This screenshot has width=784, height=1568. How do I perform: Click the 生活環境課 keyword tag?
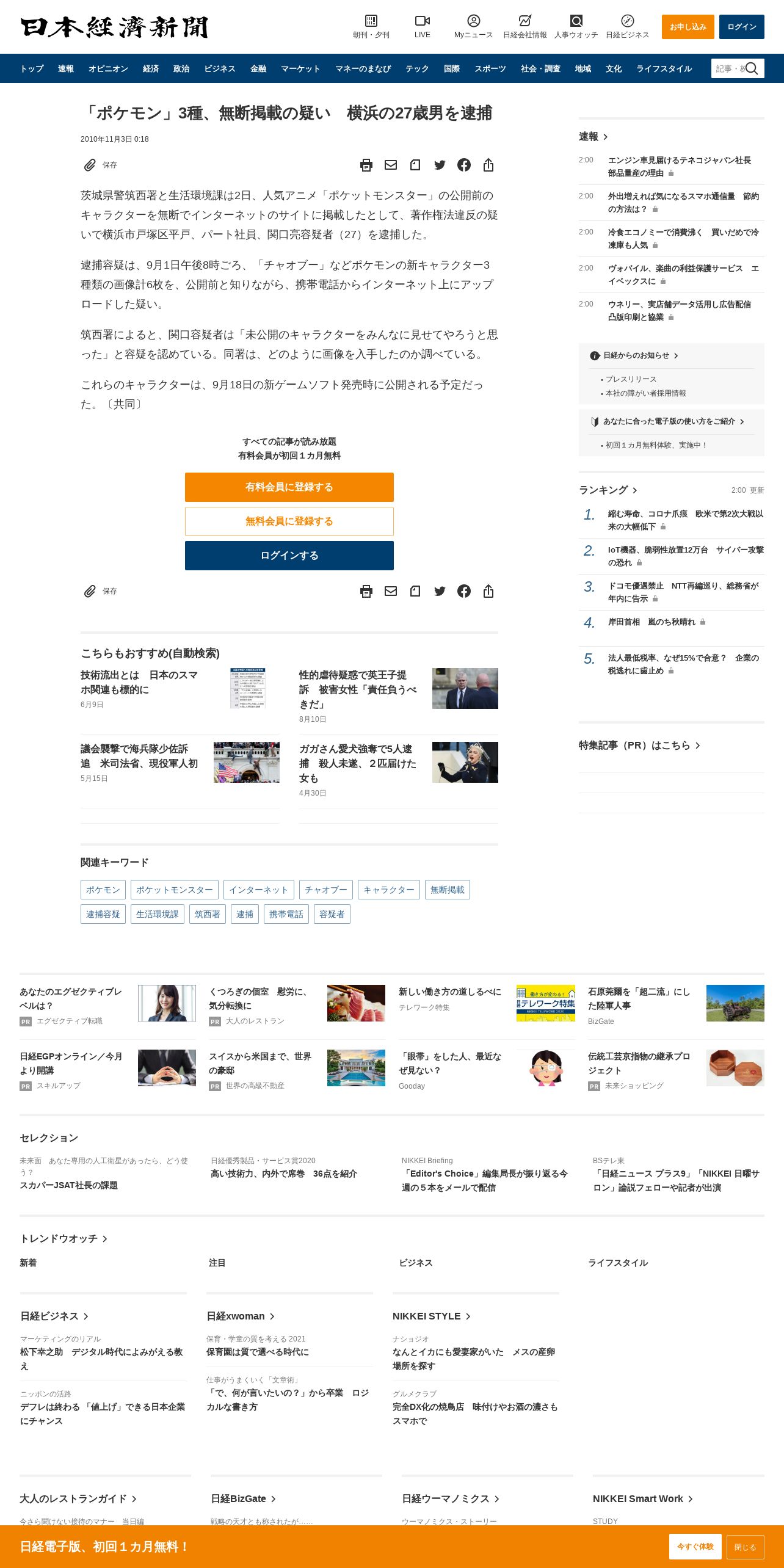coord(158,914)
